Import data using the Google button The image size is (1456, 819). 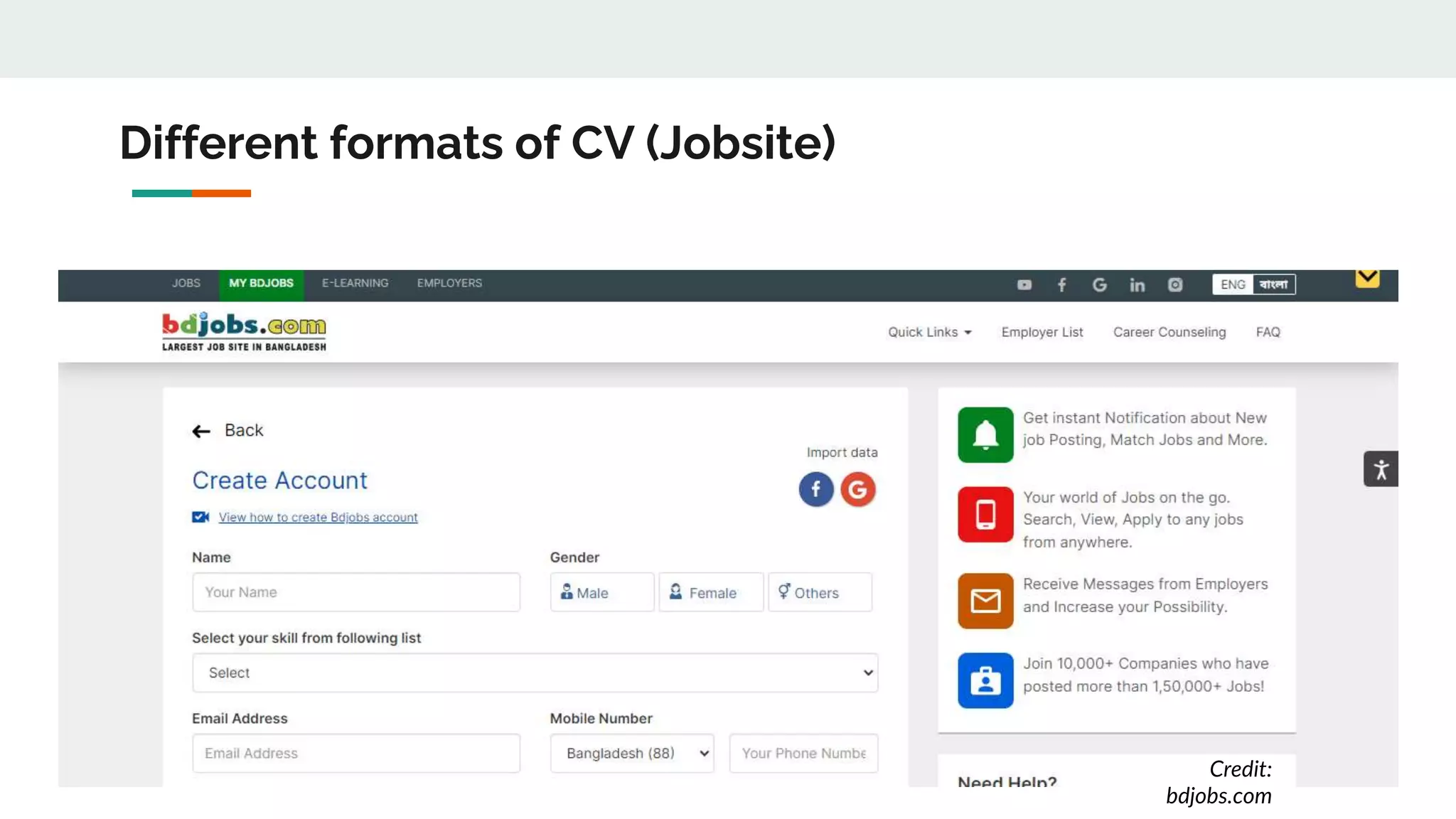(x=857, y=489)
